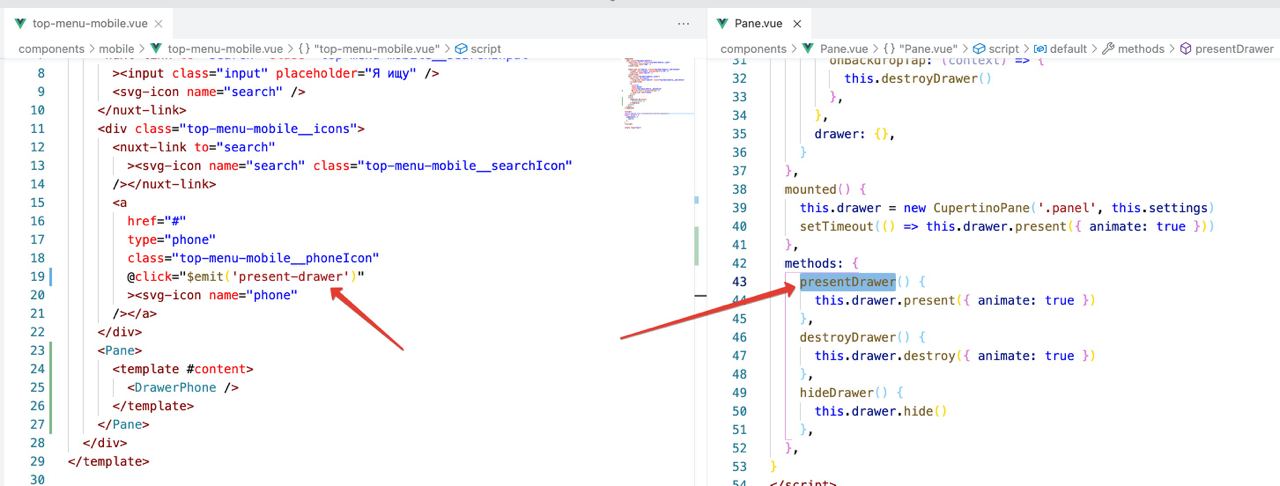Click 'components' breadcrumb in Pane.vue editor
This screenshot has height=486, width=1280.
pos(753,48)
